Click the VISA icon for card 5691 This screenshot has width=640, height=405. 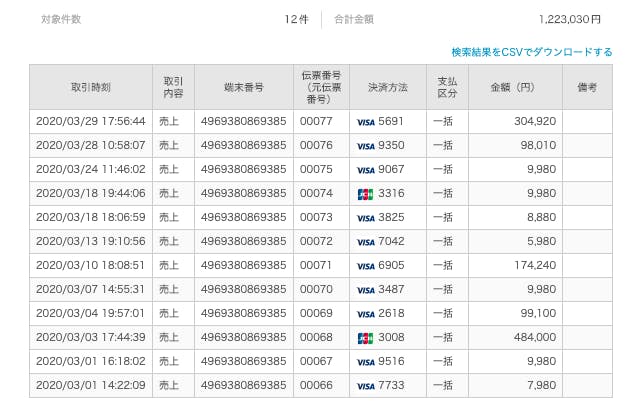point(365,121)
